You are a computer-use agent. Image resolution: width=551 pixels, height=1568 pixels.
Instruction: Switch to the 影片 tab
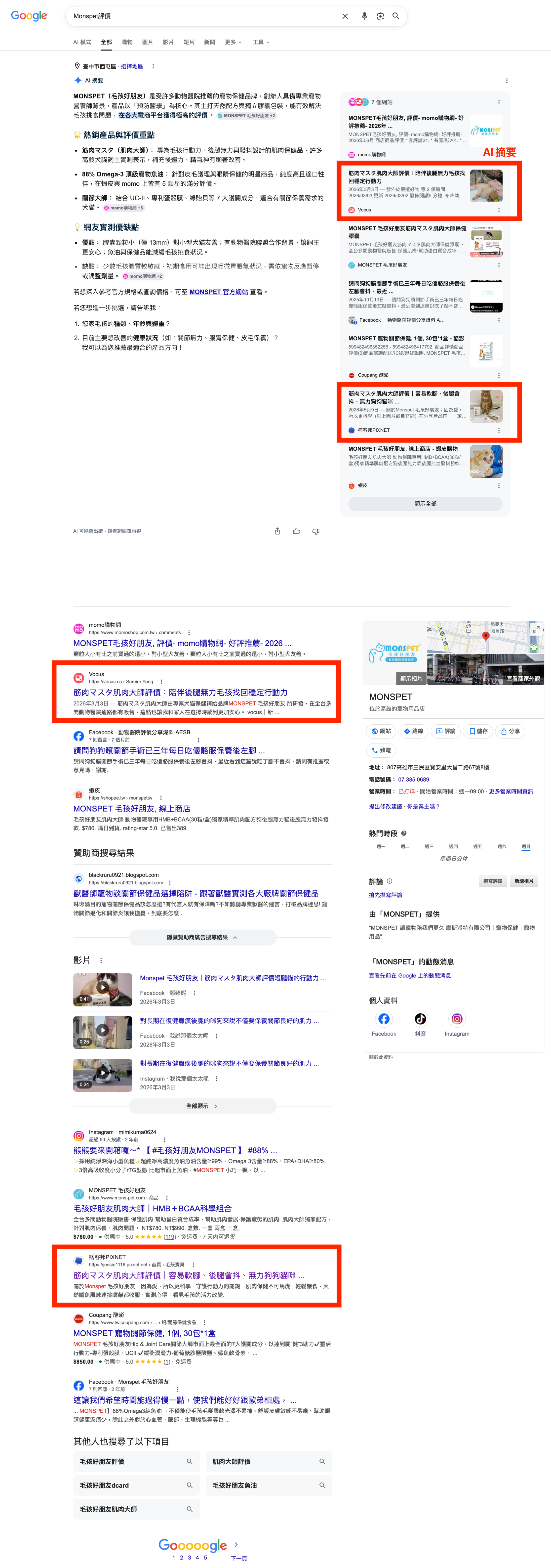click(x=168, y=42)
